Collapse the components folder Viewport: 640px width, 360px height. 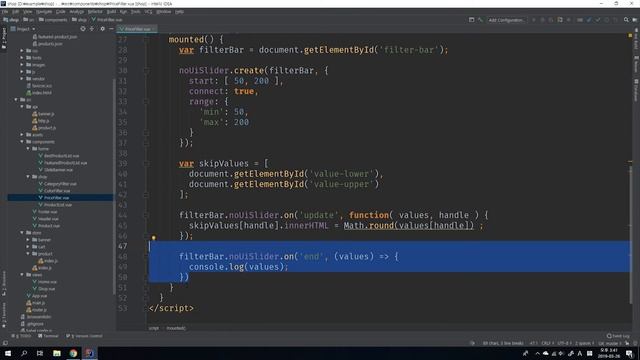point(22,142)
